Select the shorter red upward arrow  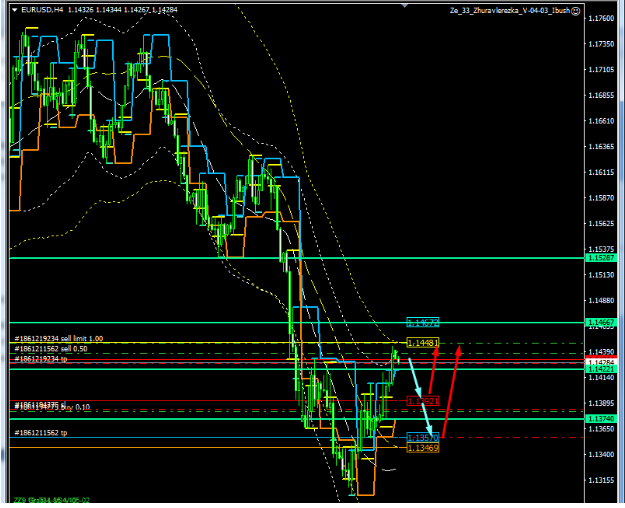[434, 372]
